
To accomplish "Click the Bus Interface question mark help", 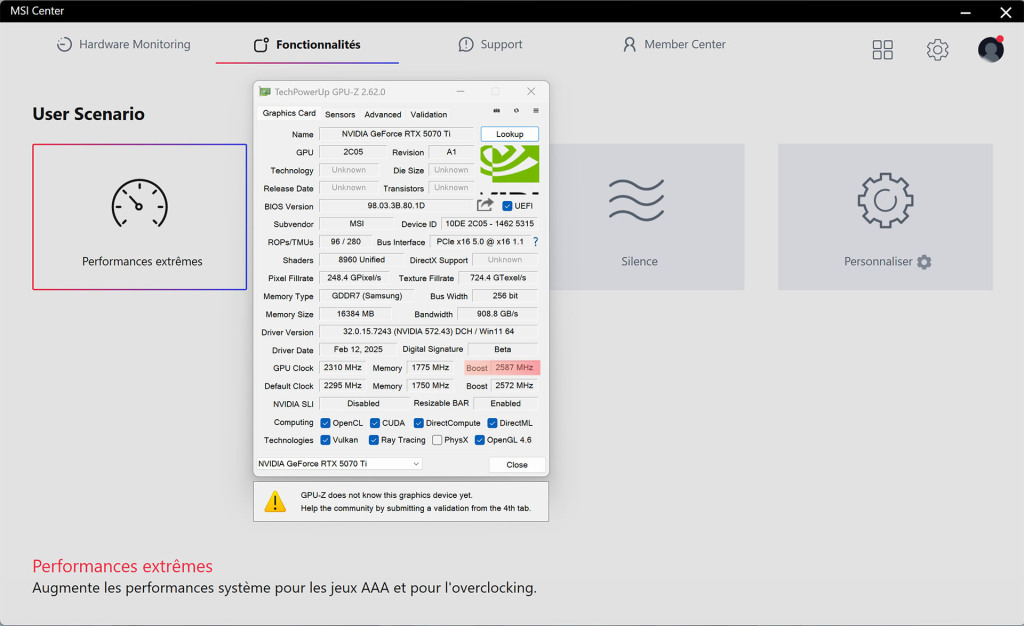I will 536,242.
